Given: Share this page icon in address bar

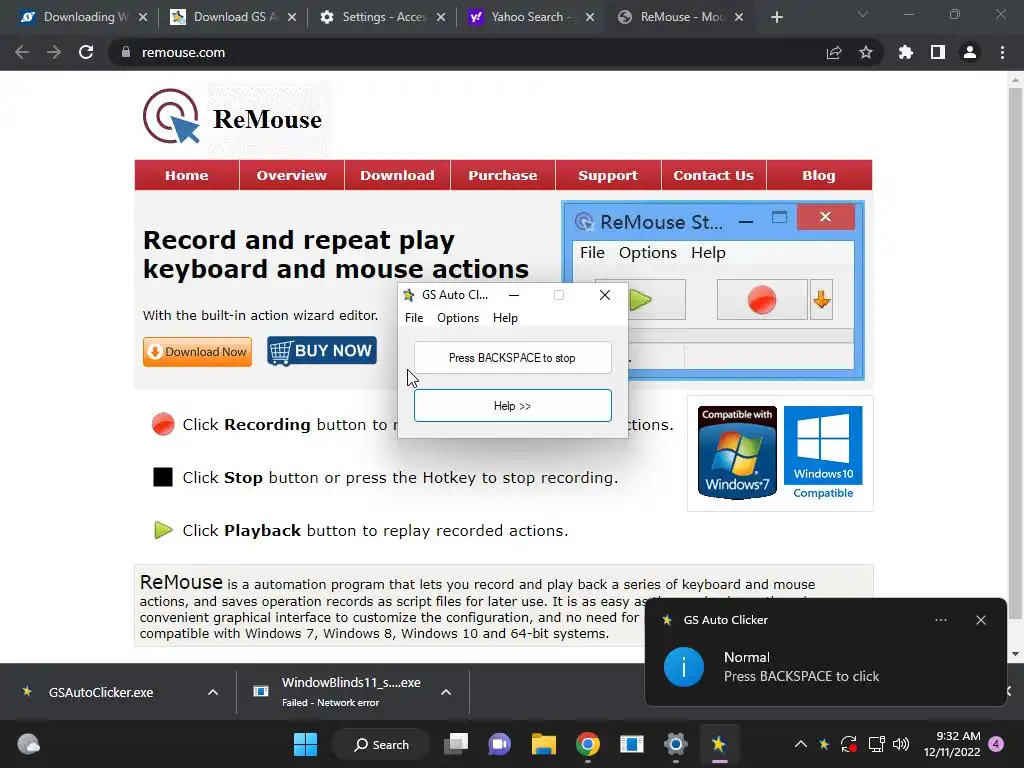Looking at the screenshot, I should coord(834,52).
